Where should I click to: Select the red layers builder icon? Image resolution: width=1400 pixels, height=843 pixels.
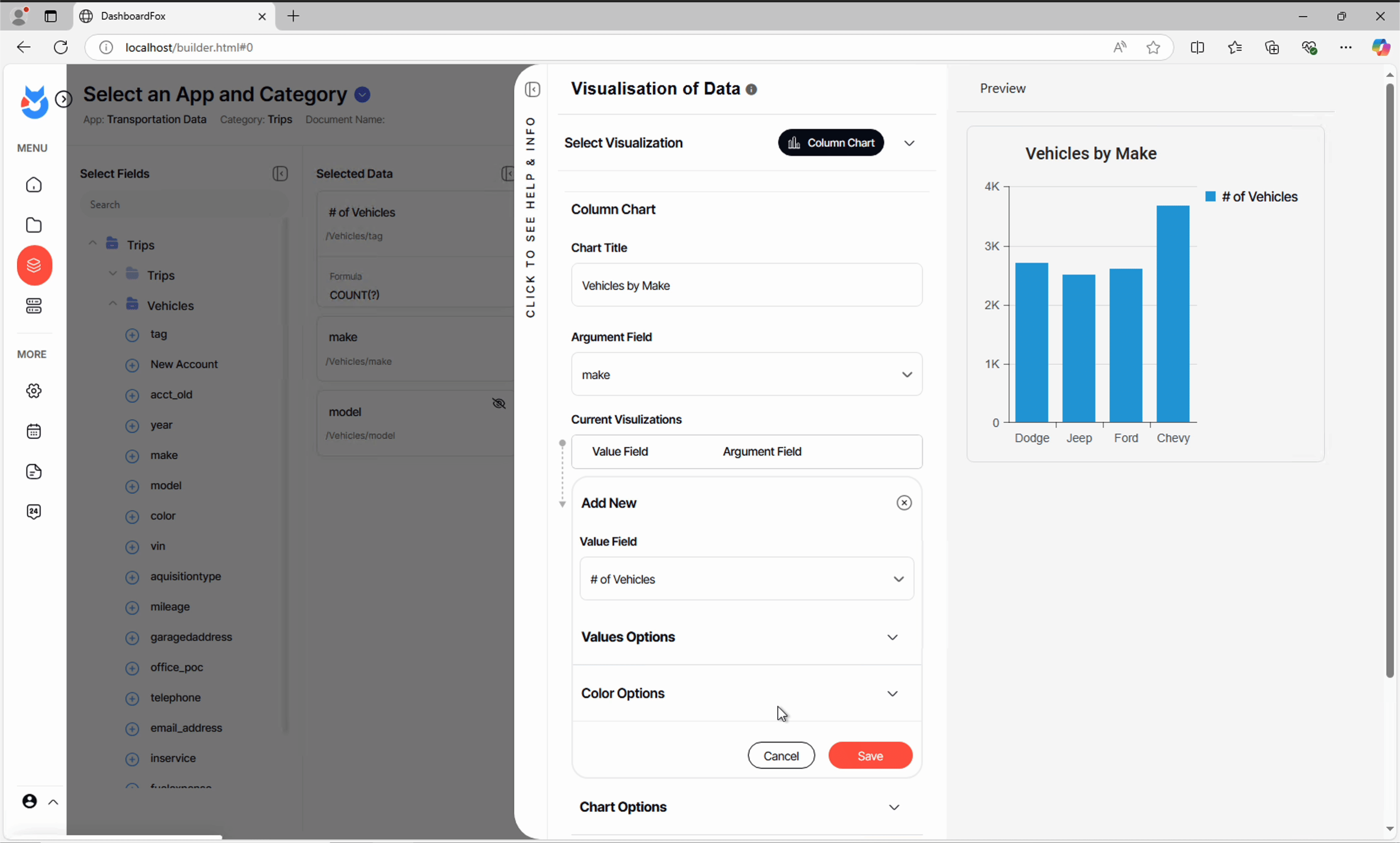point(34,265)
